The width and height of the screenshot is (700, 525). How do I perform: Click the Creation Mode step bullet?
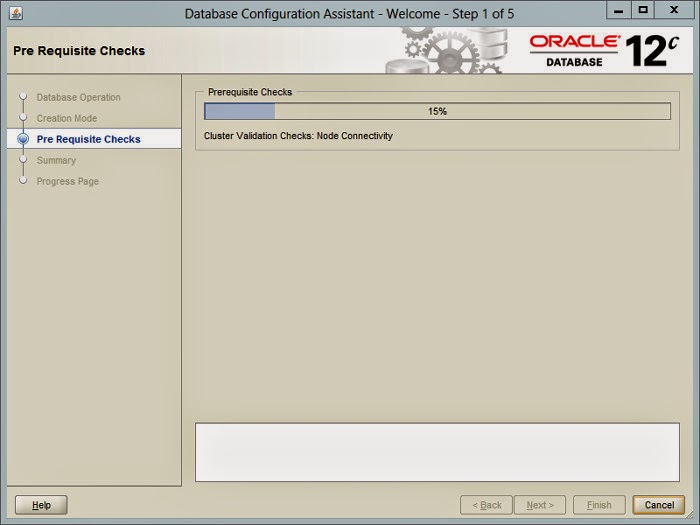[x=23, y=117]
